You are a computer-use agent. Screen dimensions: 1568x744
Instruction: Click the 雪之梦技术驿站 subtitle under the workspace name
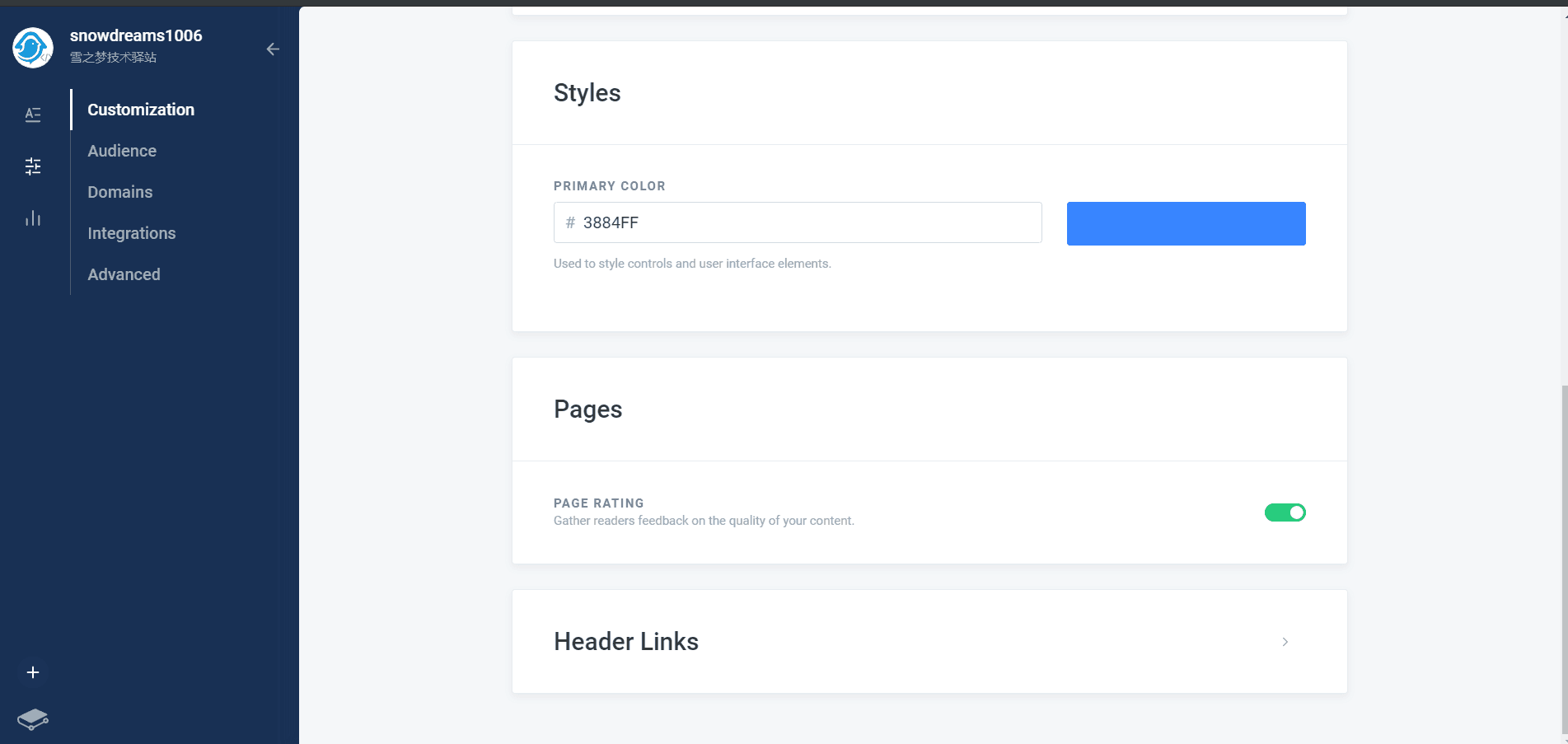click(x=115, y=57)
